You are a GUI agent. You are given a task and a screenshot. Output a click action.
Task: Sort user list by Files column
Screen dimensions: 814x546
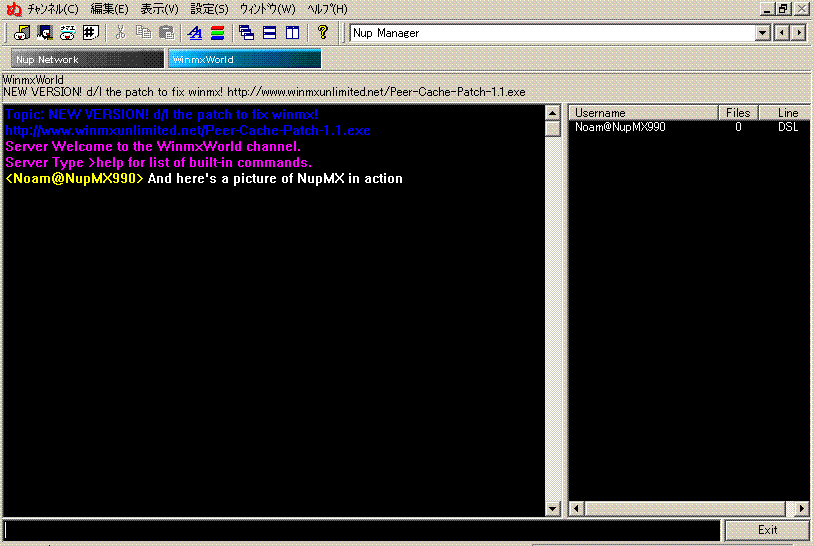click(x=738, y=113)
